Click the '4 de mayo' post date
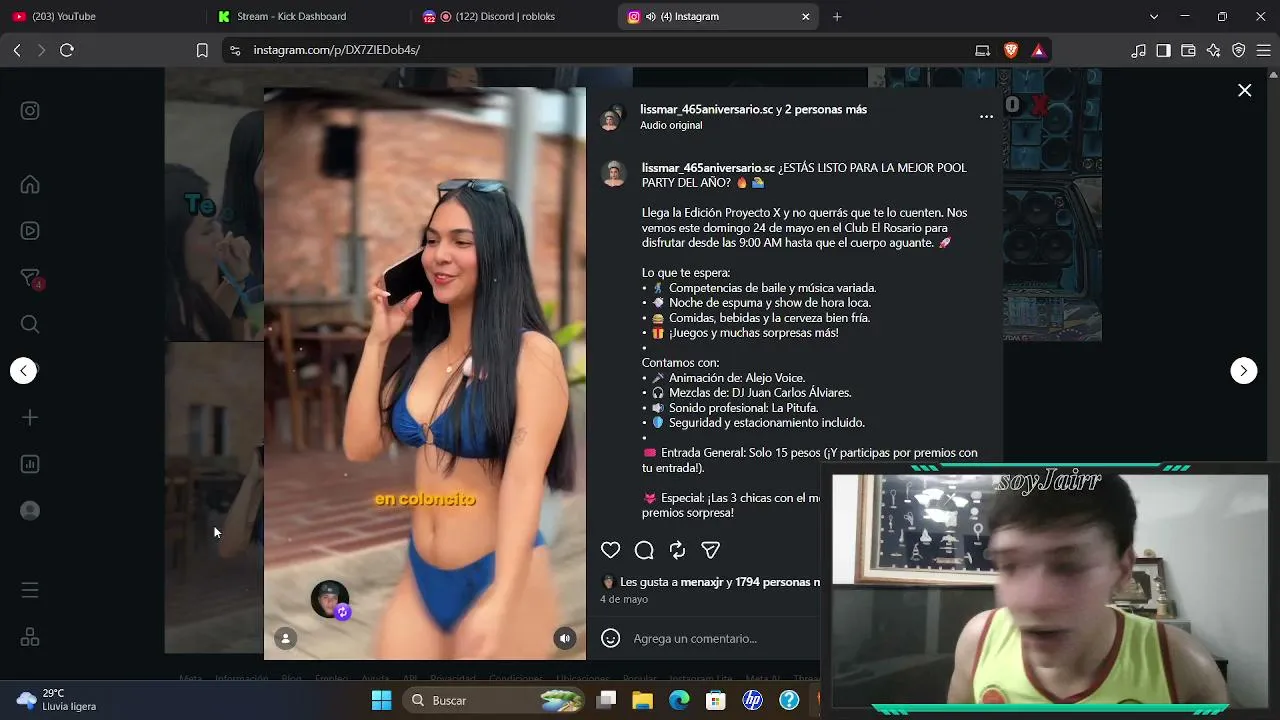 (624, 599)
